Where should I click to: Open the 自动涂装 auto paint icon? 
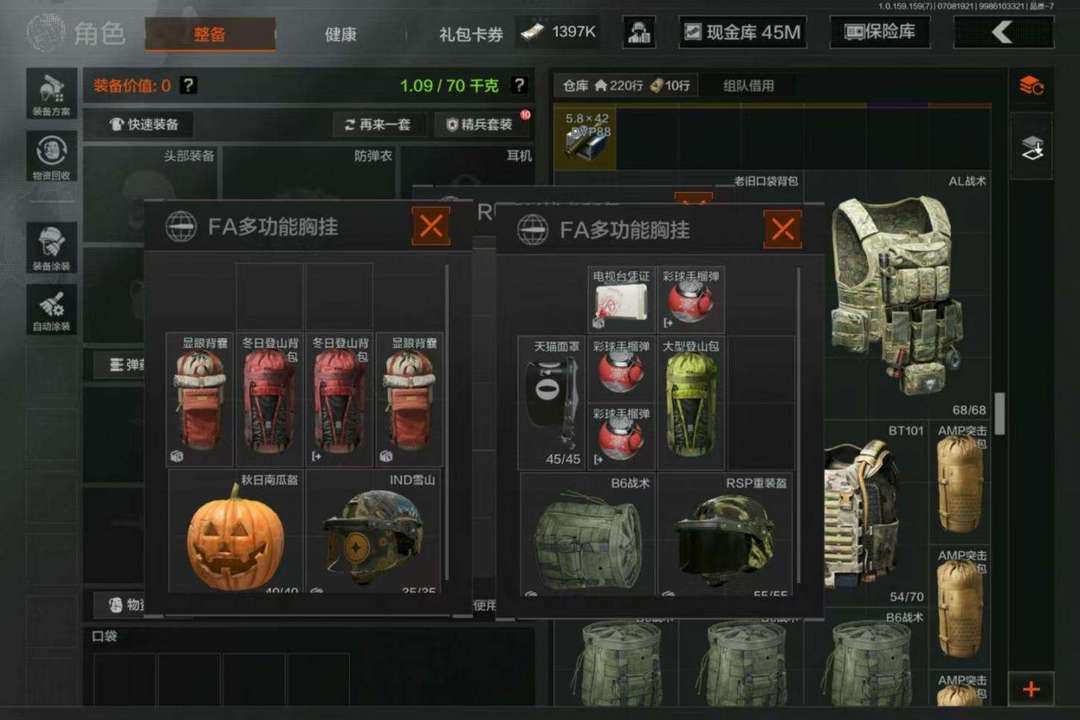52,309
